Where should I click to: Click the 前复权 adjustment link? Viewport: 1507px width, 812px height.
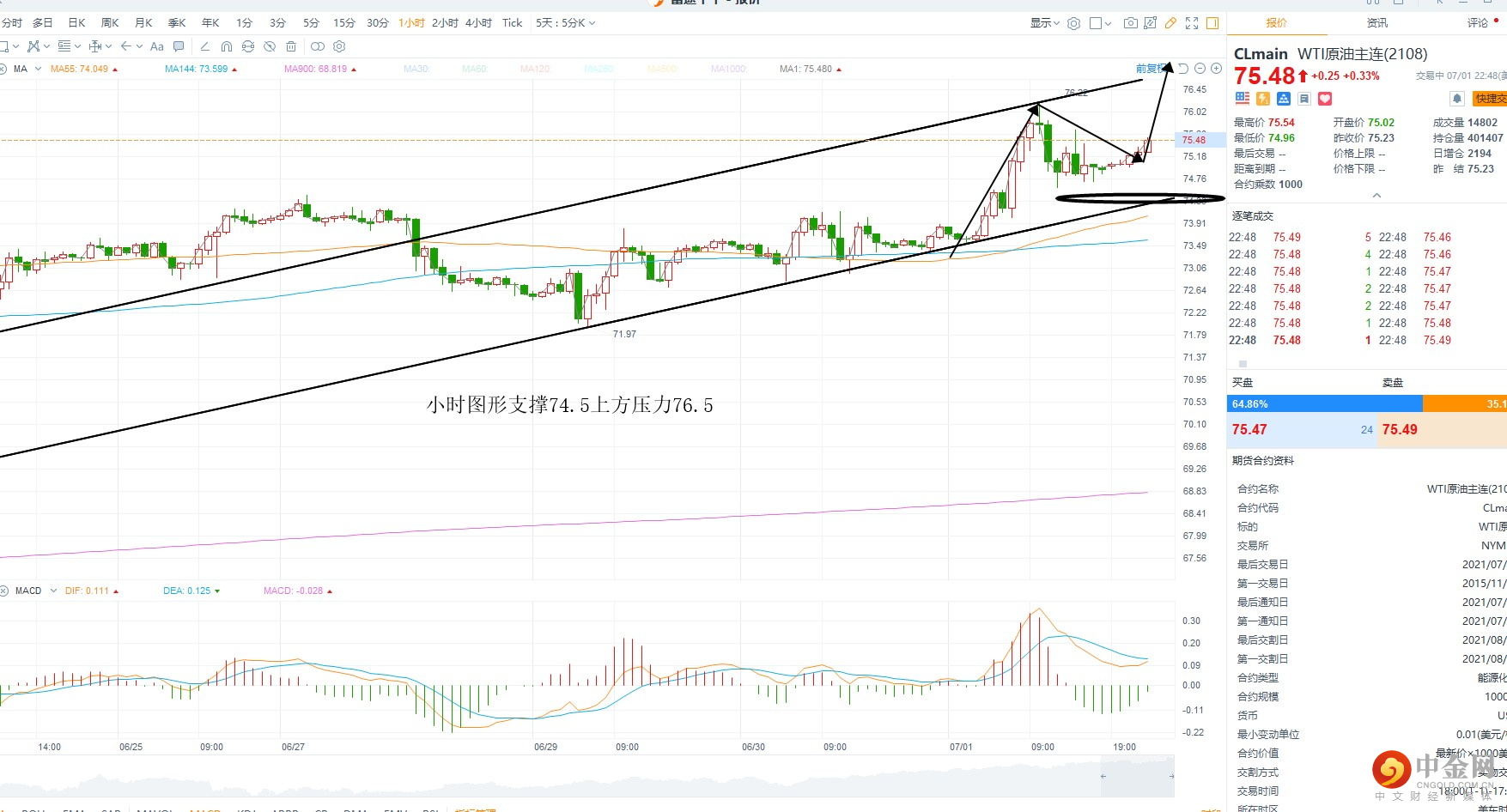1151,69
